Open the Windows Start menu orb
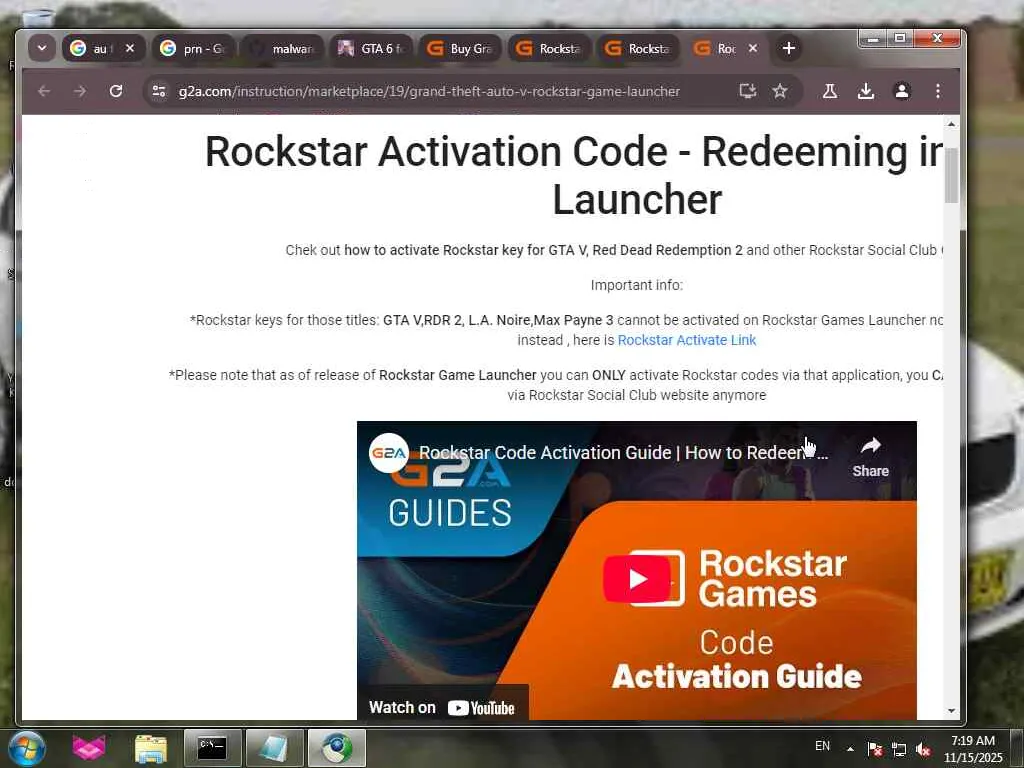The image size is (1024, 768). click(x=26, y=748)
